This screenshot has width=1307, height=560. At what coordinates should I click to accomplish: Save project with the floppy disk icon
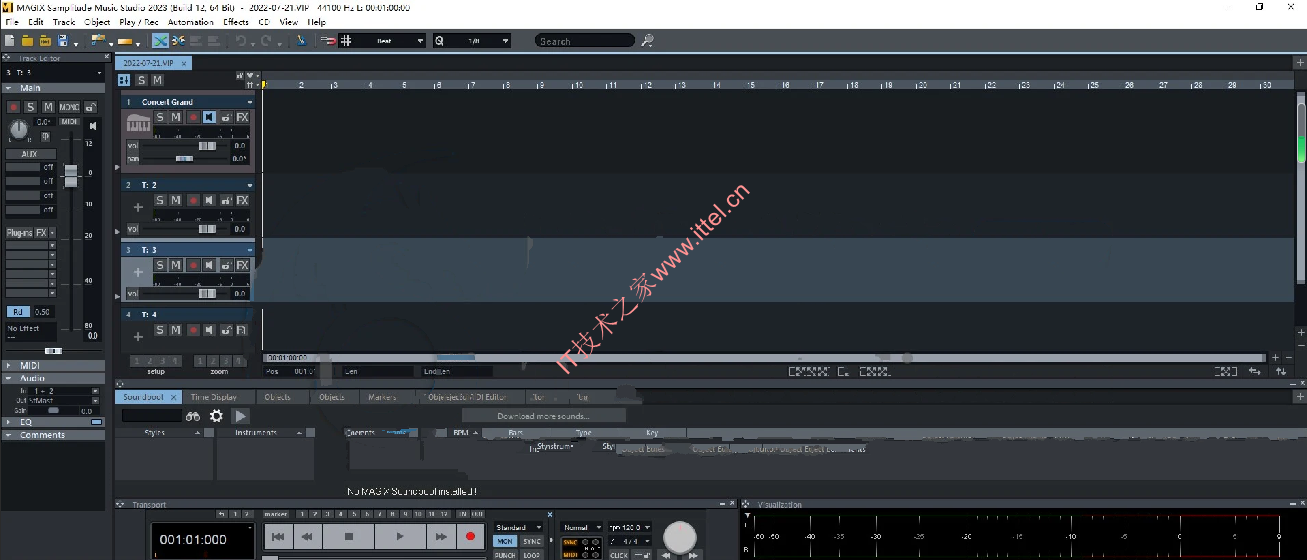coord(63,41)
